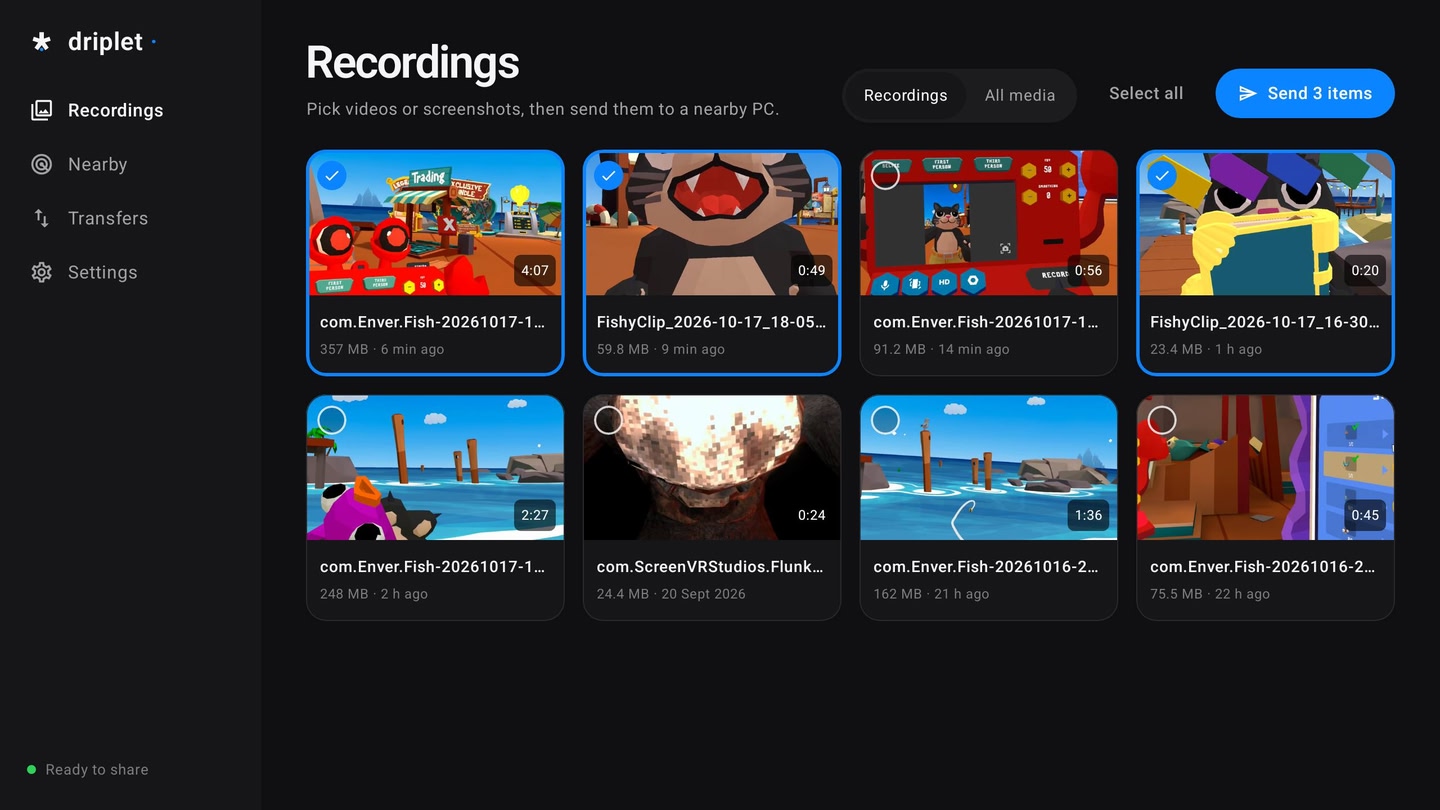Click the FishyClip_2026-10-17_16-30 file name
Image resolution: width=1440 pixels, height=810 pixels.
point(1264,322)
